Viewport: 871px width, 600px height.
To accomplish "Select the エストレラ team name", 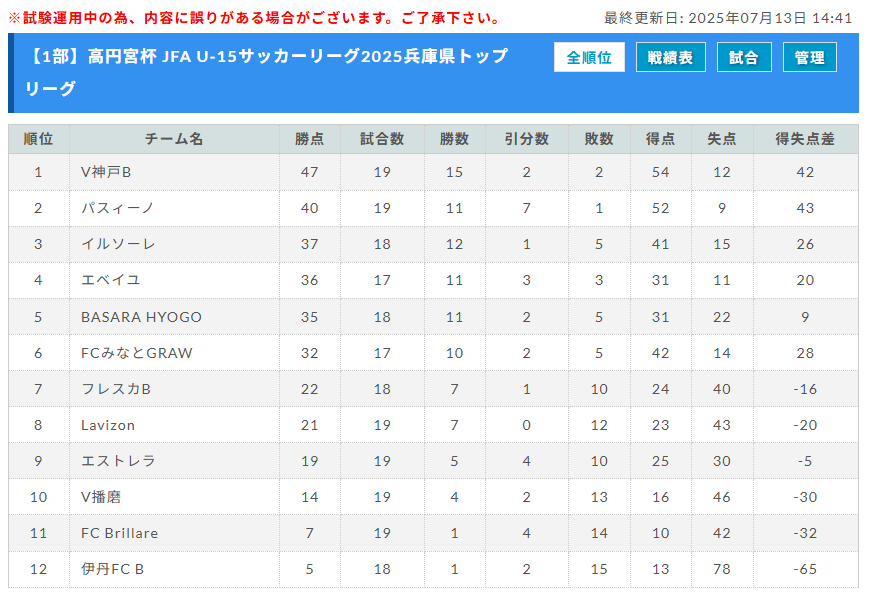I will (x=118, y=461).
